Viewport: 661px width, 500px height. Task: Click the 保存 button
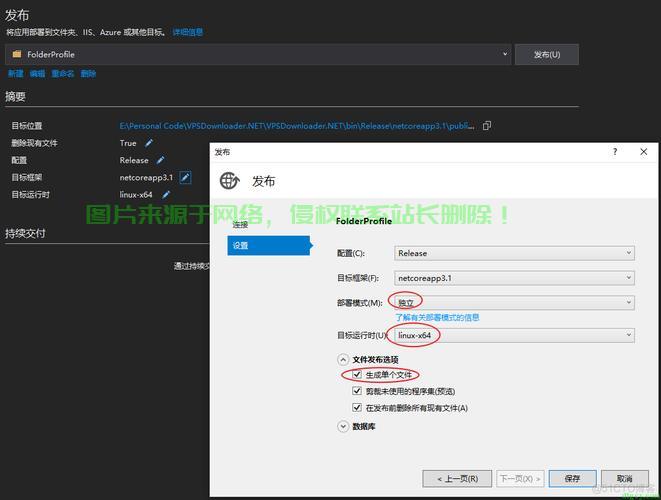click(572, 479)
